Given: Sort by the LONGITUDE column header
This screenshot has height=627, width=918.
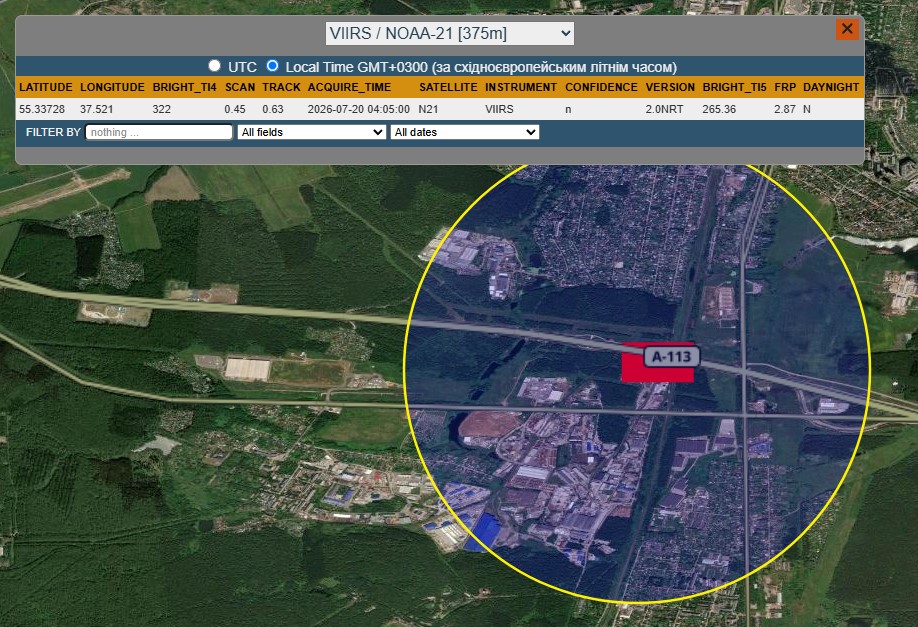Looking at the screenshot, I should 112,87.
